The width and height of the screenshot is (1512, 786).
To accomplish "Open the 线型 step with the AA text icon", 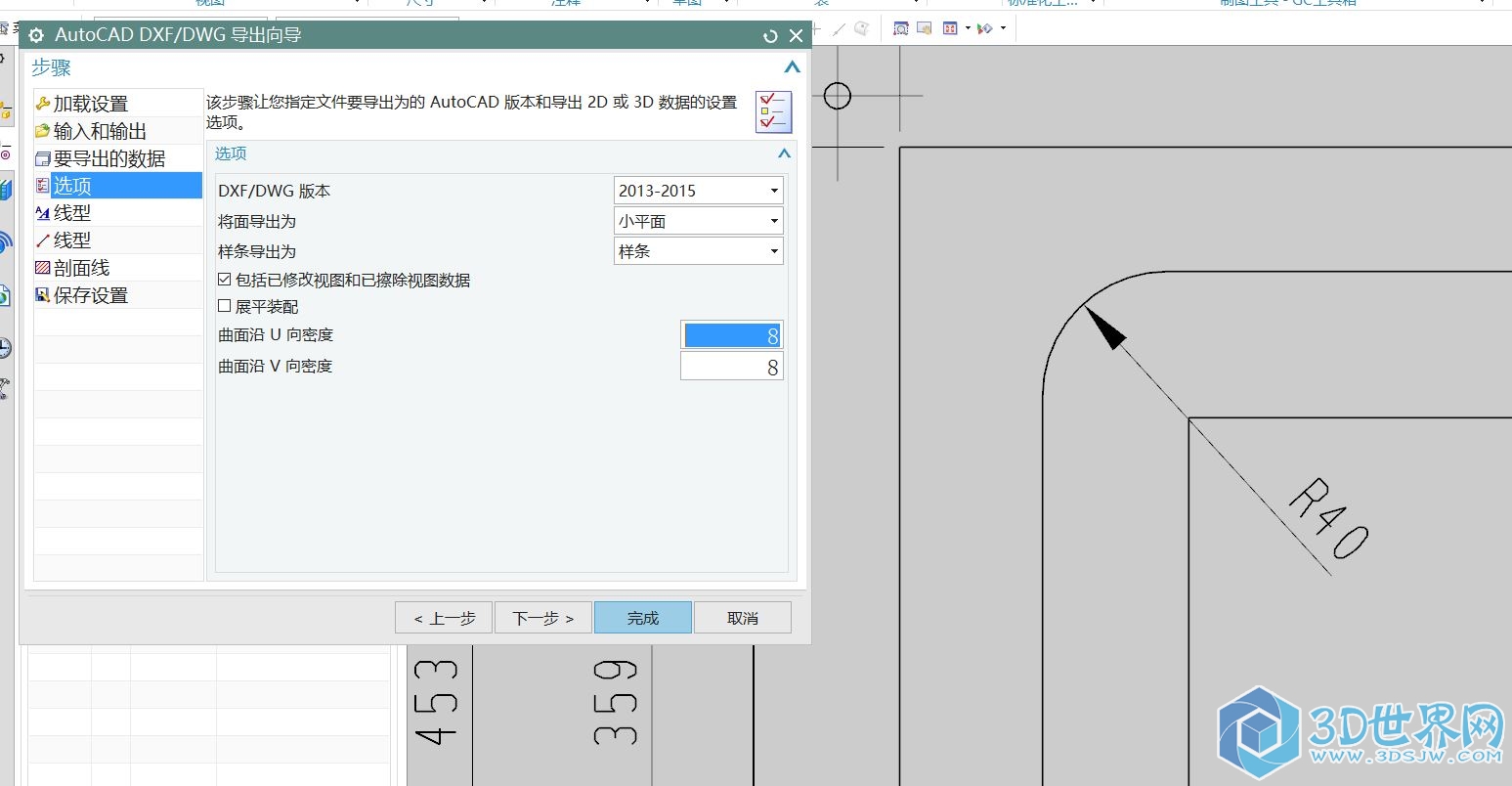I will 118,213.
